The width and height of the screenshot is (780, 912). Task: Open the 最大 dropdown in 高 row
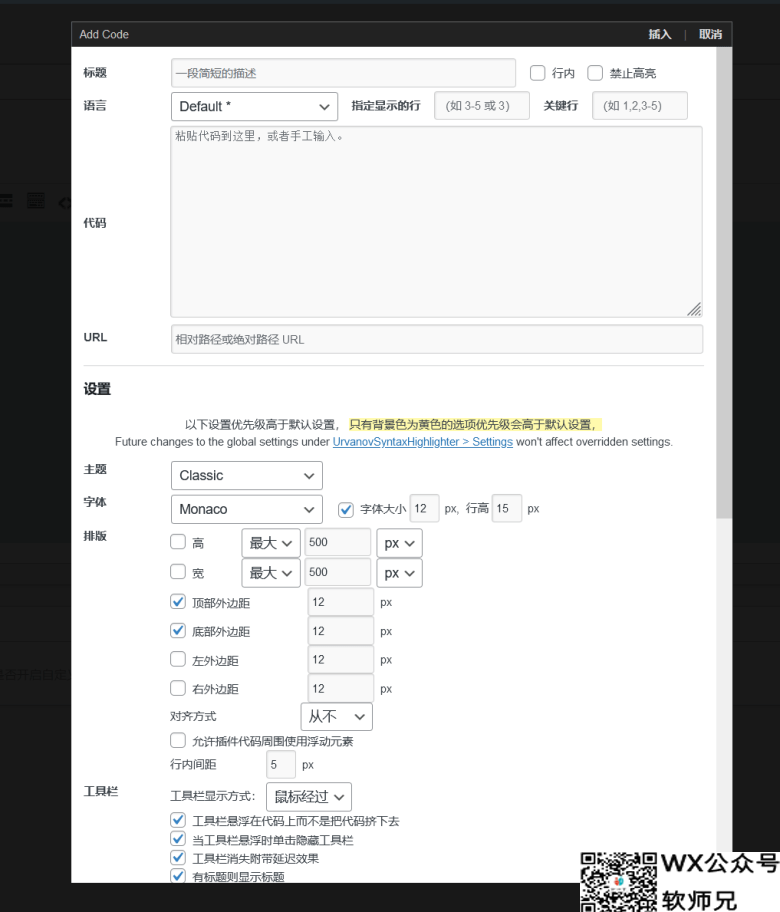point(271,543)
